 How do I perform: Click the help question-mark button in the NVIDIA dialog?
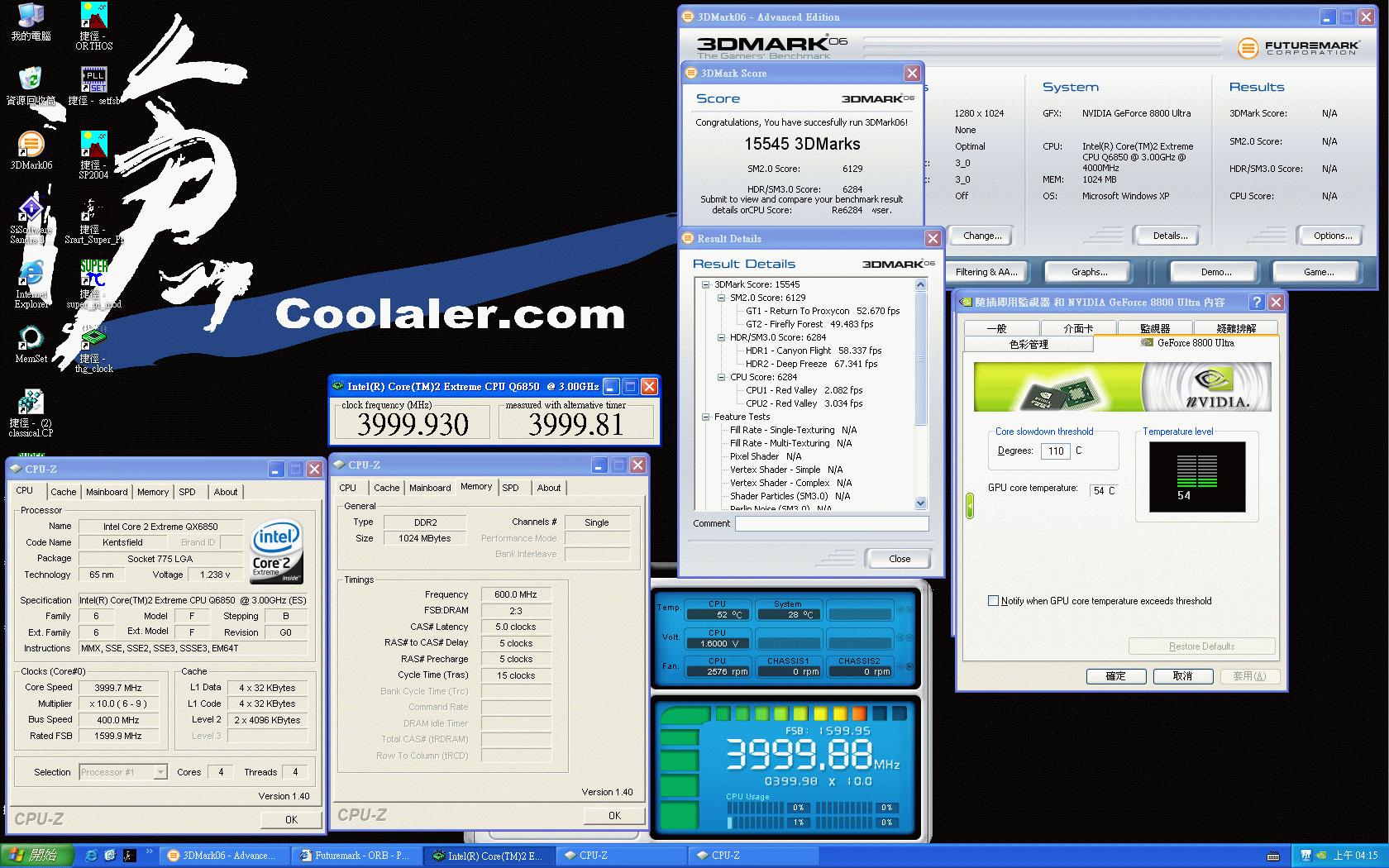[1257, 303]
